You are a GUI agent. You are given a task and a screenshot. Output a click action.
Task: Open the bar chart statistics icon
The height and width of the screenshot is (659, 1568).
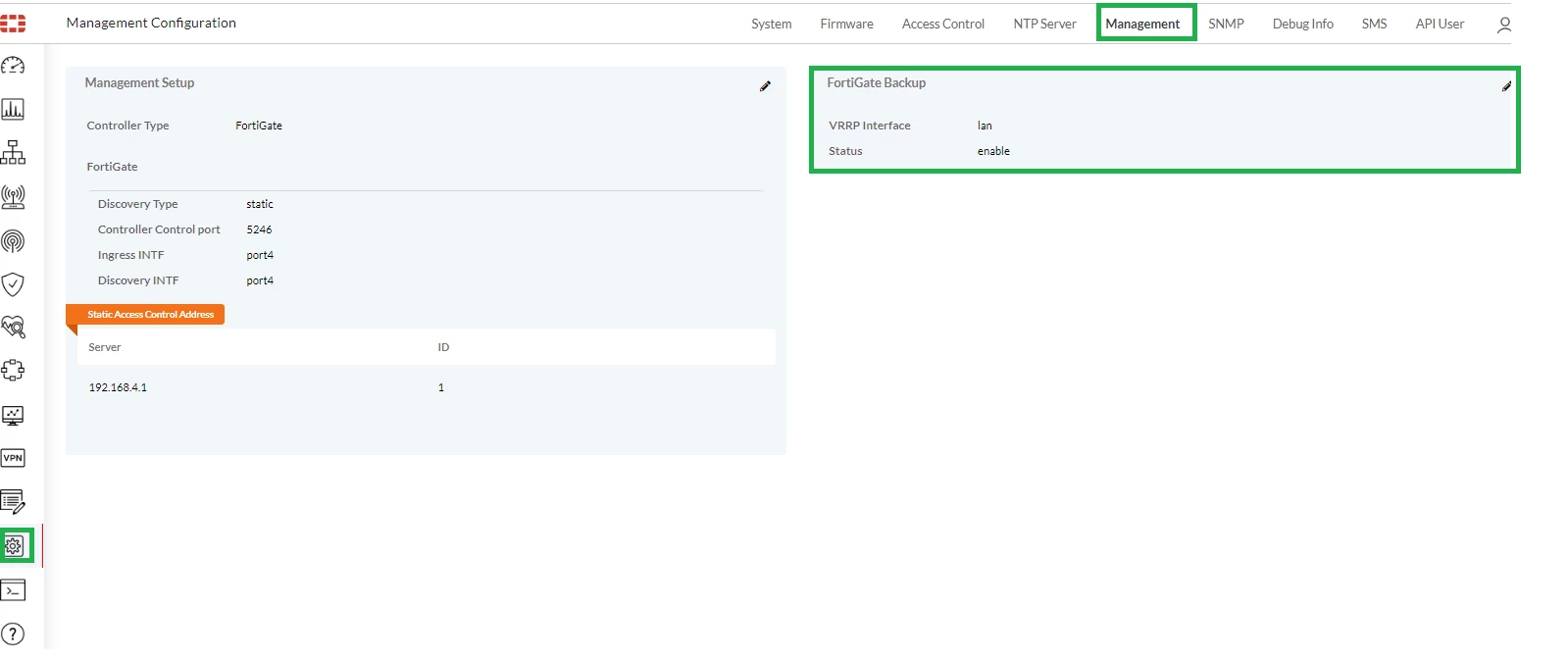point(13,109)
